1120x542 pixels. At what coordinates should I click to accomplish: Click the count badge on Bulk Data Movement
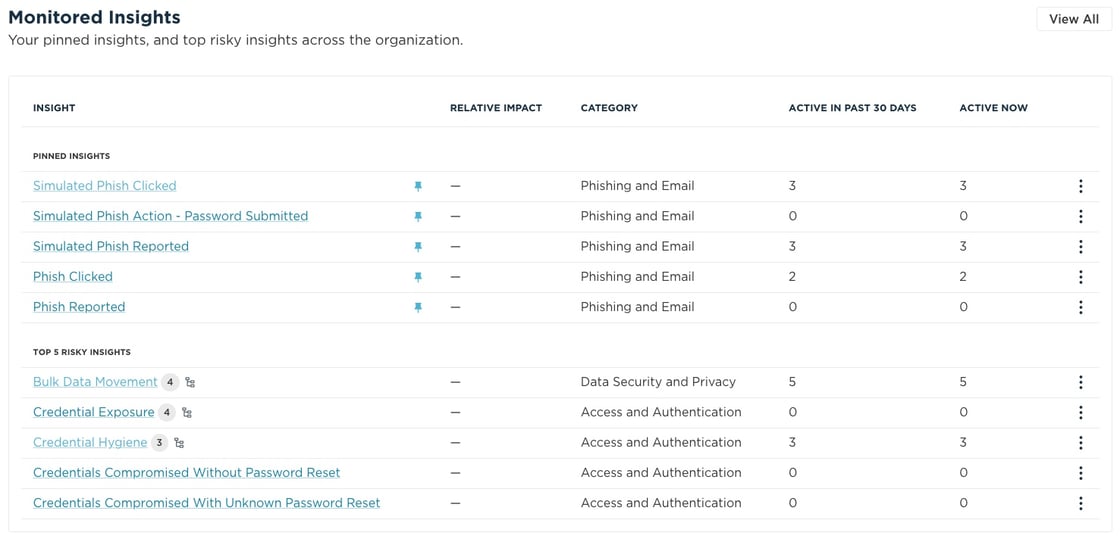tap(170, 382)
